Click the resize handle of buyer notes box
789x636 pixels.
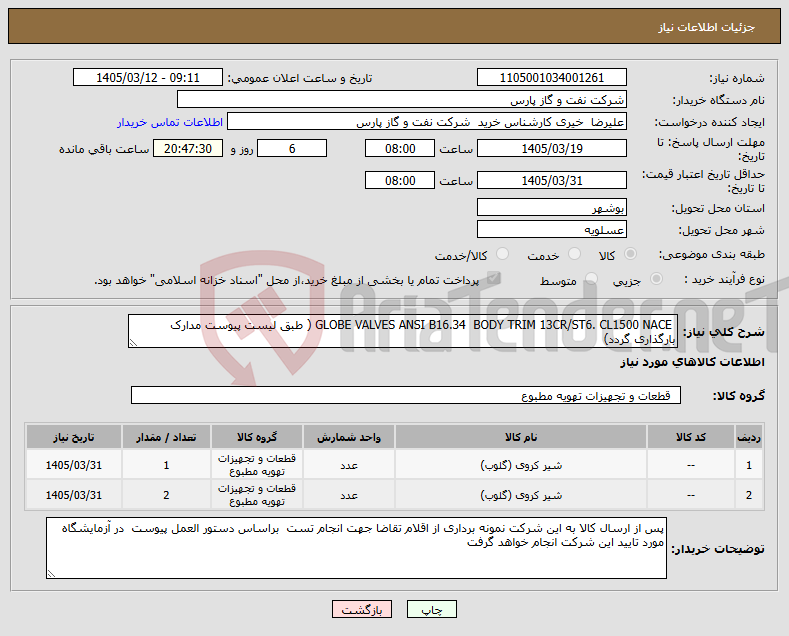click(x=51, y=574)
